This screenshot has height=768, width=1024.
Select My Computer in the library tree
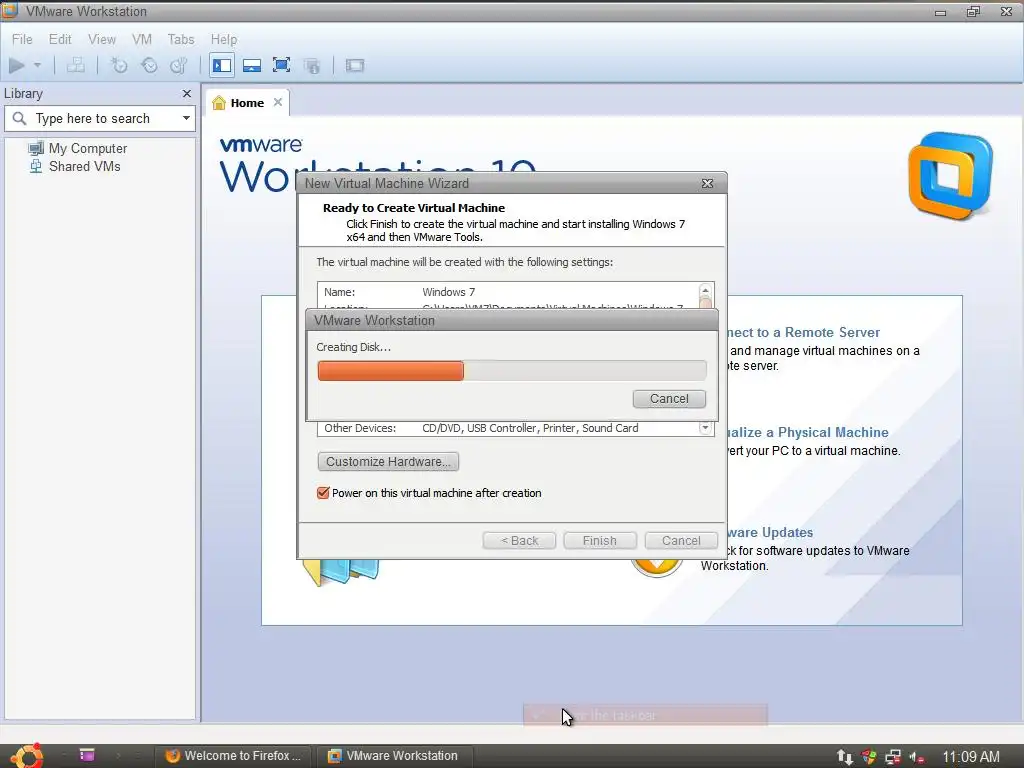(x=78, y=148)
